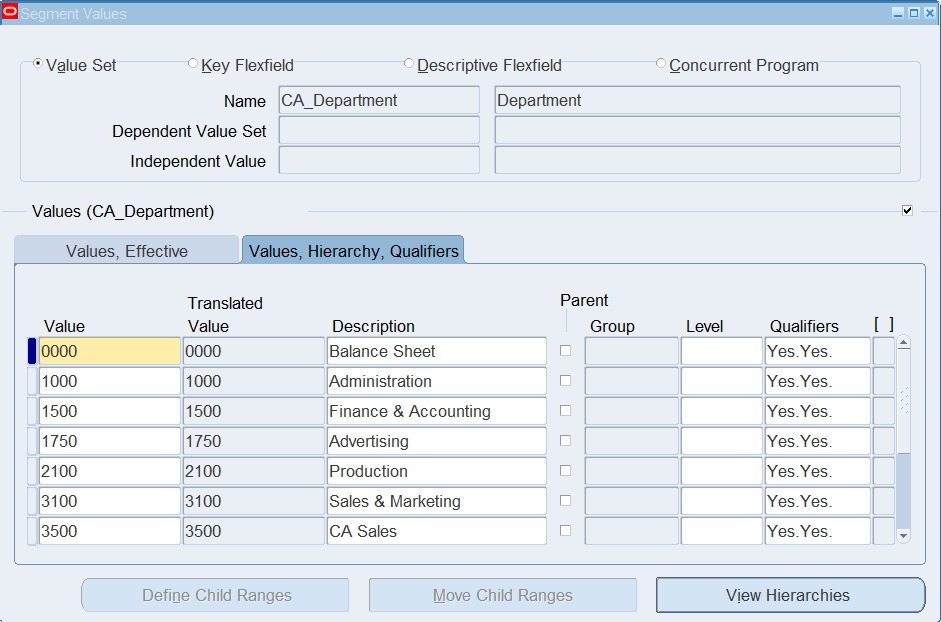Select the Descriptive Flexfield radio button
The image size is (941, 622).
tap(409, 63)
